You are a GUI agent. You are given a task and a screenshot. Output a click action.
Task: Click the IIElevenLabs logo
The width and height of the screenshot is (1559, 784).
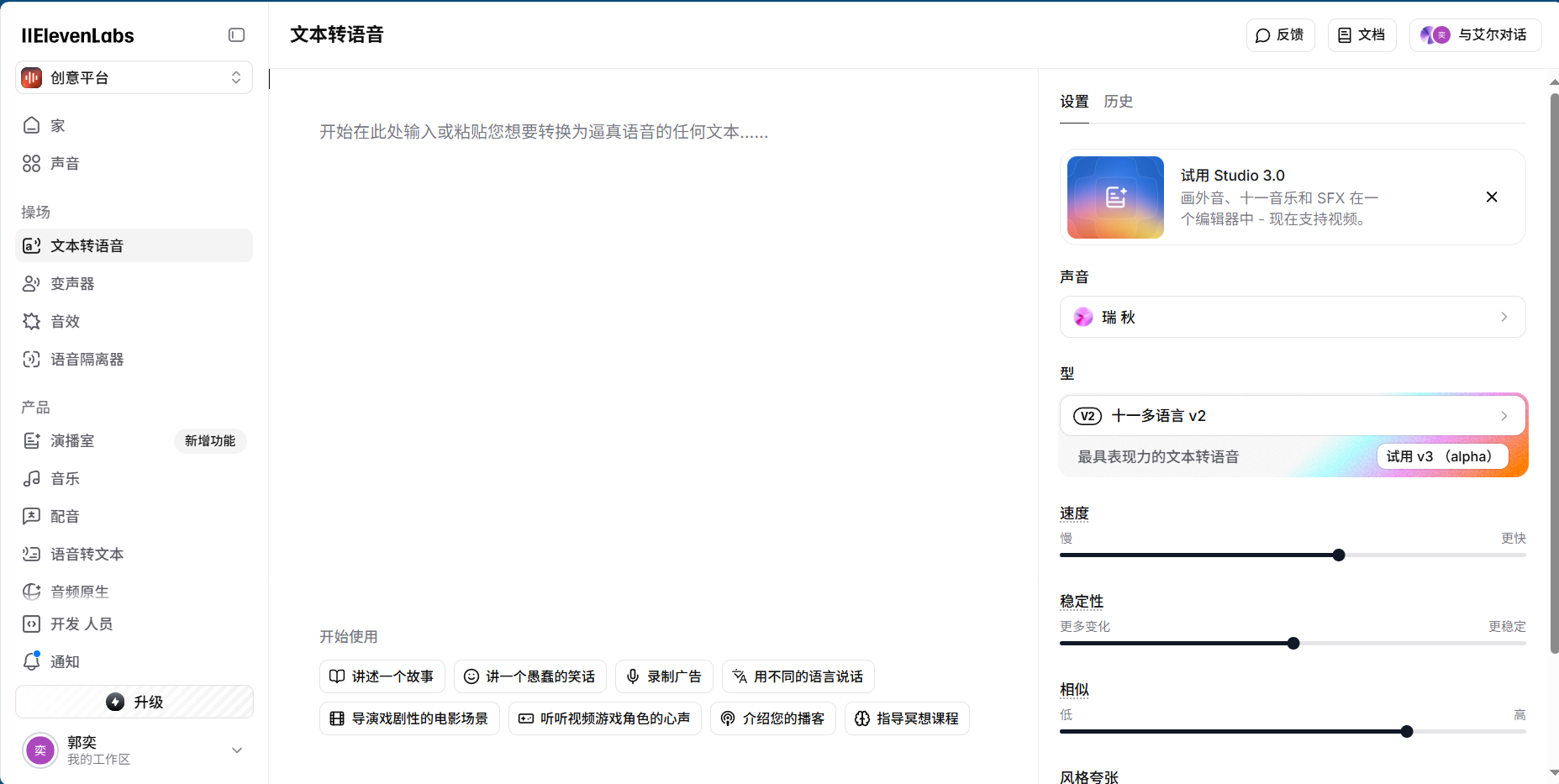[77, 35]
